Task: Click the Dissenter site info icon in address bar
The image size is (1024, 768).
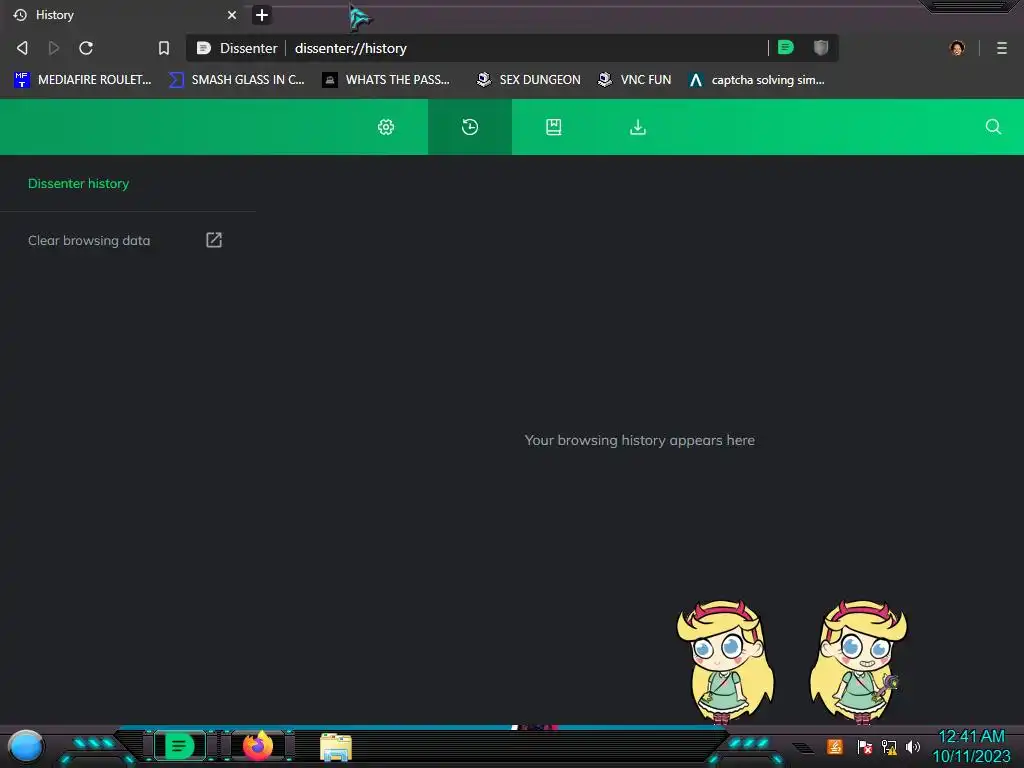Action: tap(204, 48)
